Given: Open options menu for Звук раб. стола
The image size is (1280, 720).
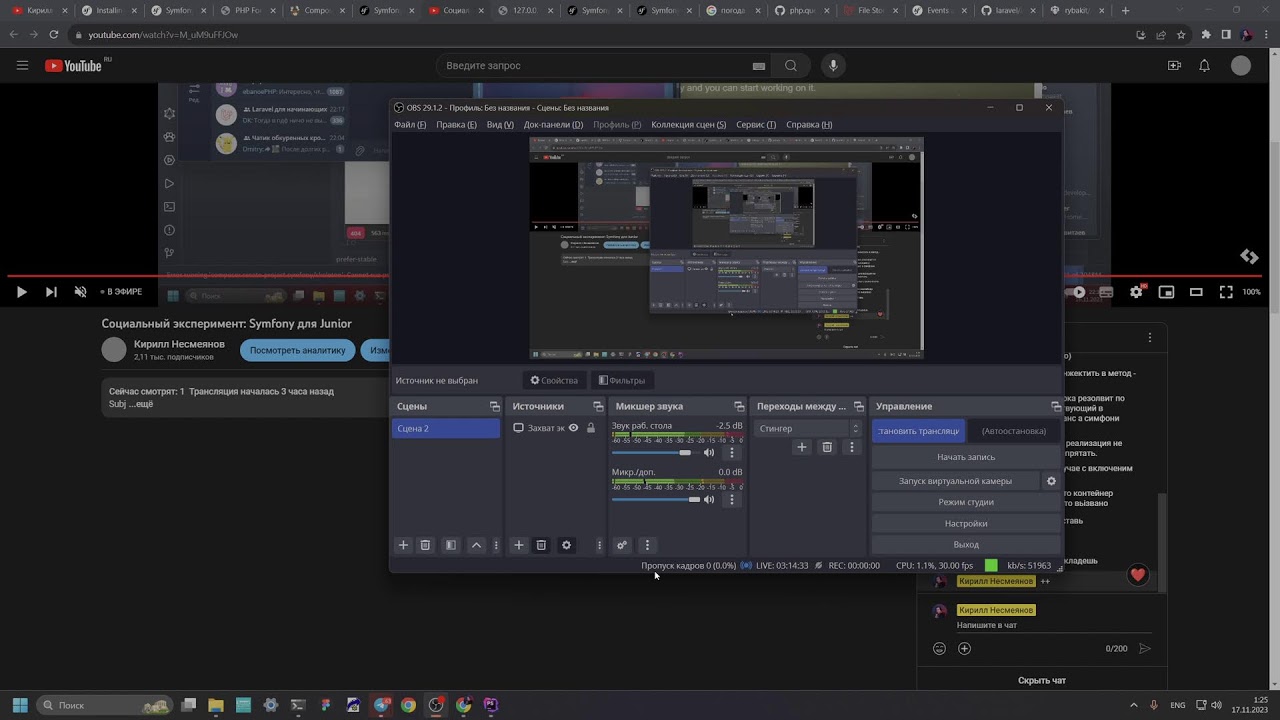Looking at the screenshot, I should point(731,452).
